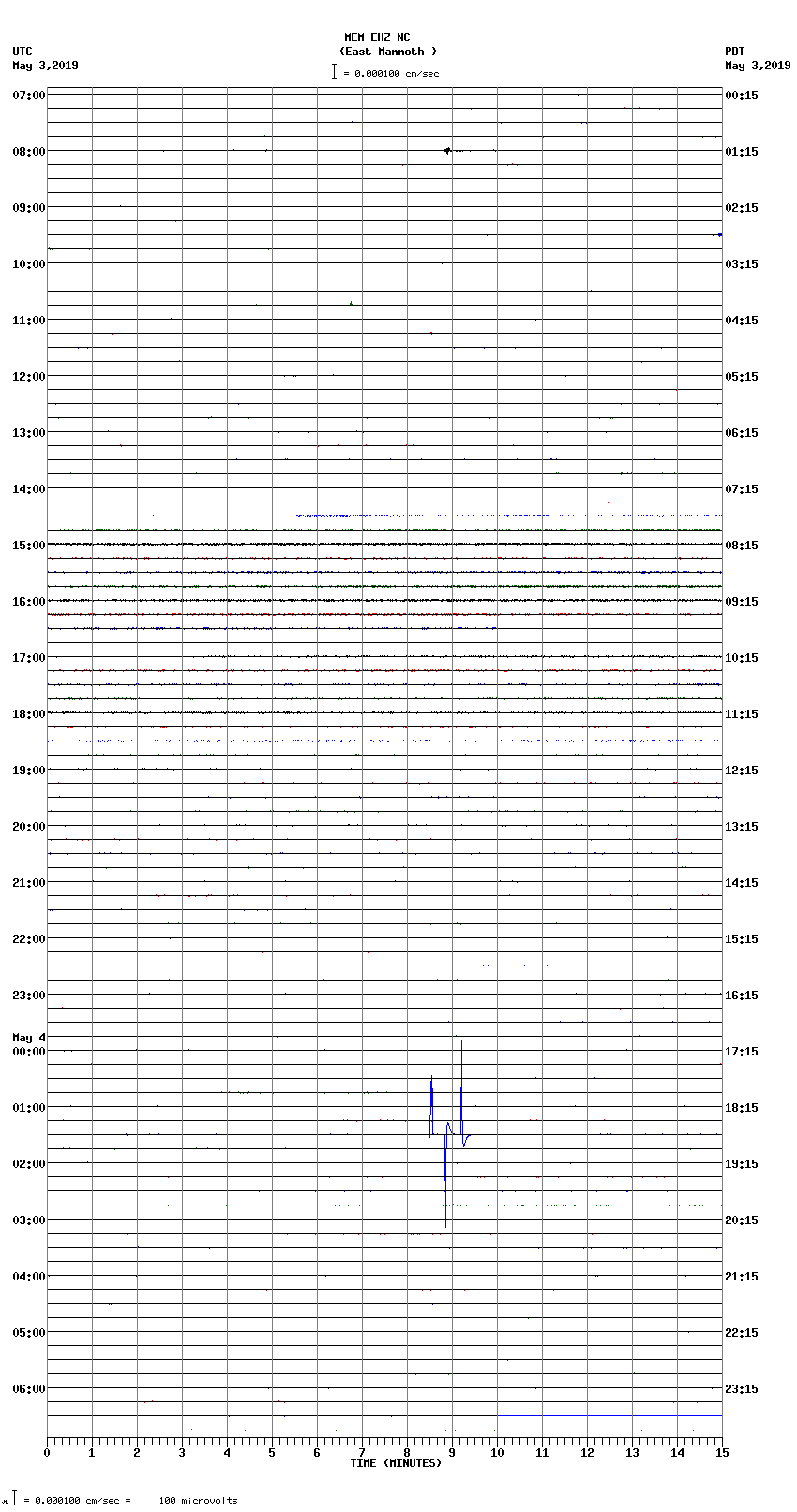
Task: Click the 07:00 UTC row label
Action: (29, 96)
